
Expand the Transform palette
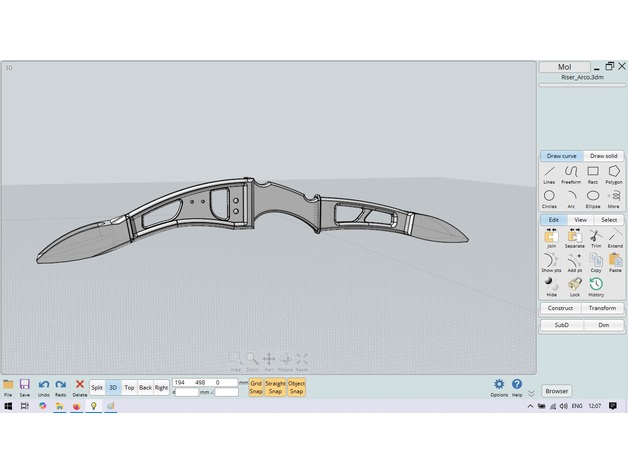click(x=603, y=308)
